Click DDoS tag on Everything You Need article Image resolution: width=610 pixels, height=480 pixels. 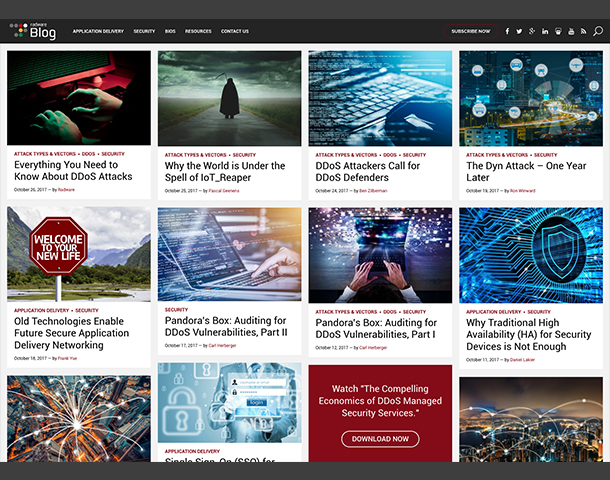pyautogui.click(x=88, y=154)
